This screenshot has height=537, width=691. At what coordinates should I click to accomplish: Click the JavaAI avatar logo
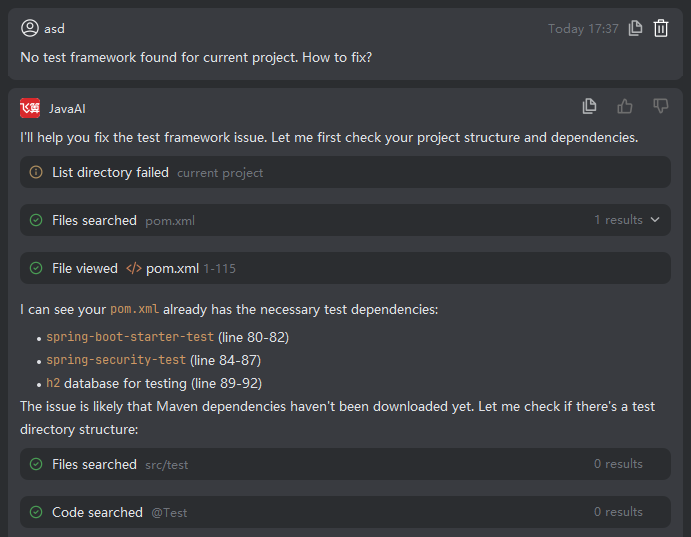[x=30, y=108]
